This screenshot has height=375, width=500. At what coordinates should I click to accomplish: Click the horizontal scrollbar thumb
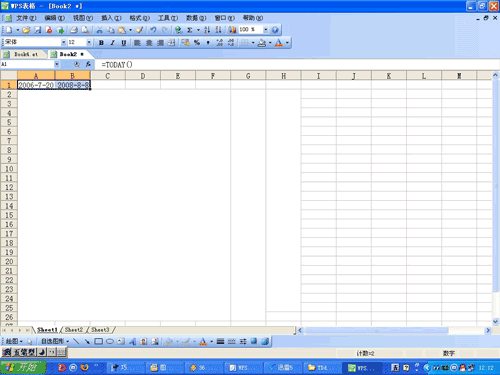(377, 330)
